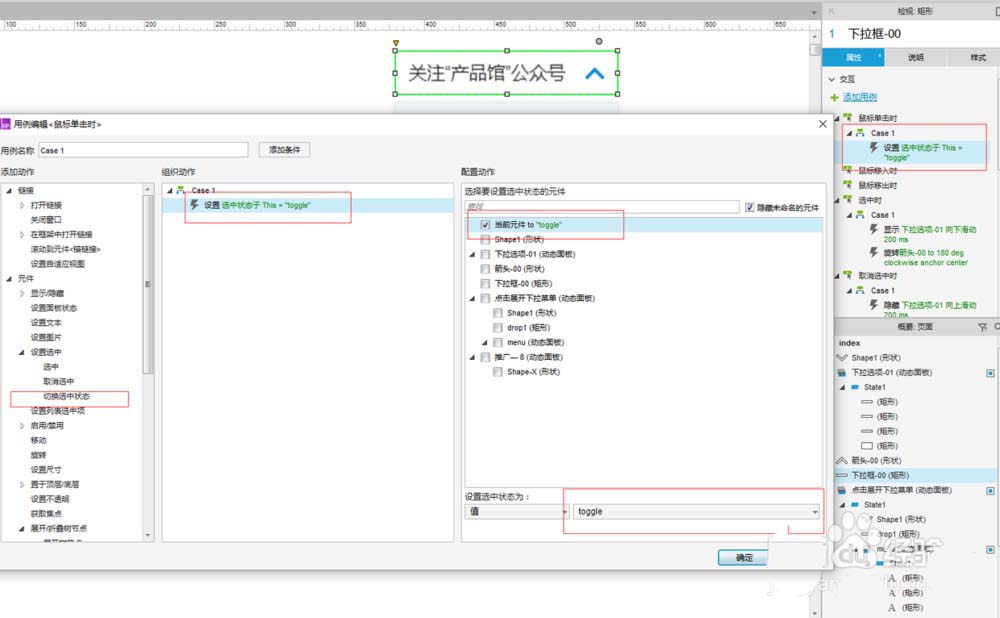Screen dimensions: 1000x618
Task: Click the Case 1 tree icon in dialog
Action: (181, 190)
